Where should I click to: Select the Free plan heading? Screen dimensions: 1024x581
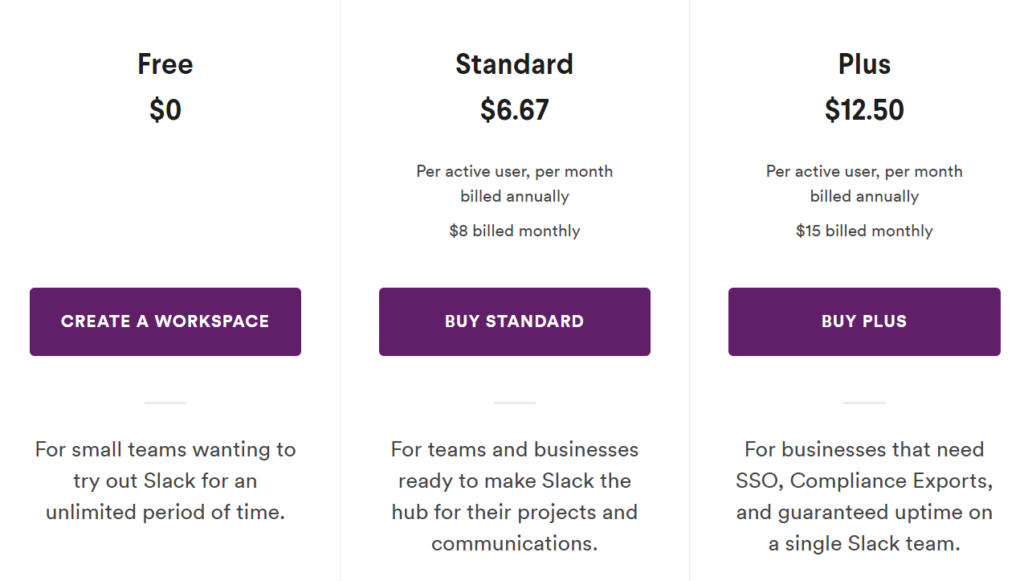pos(165,64)
